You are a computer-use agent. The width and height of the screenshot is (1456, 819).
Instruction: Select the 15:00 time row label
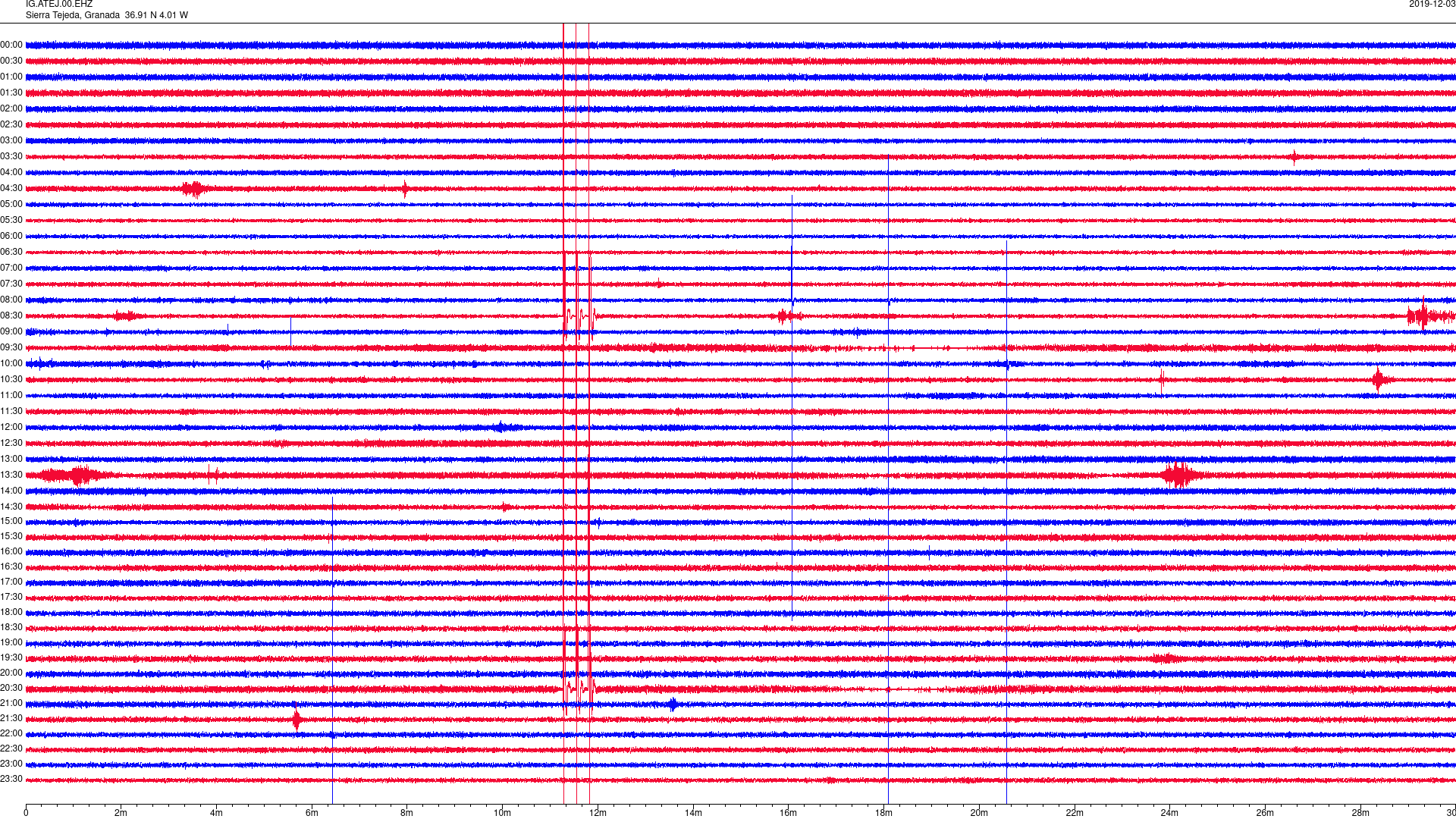(x=11, y=522)
